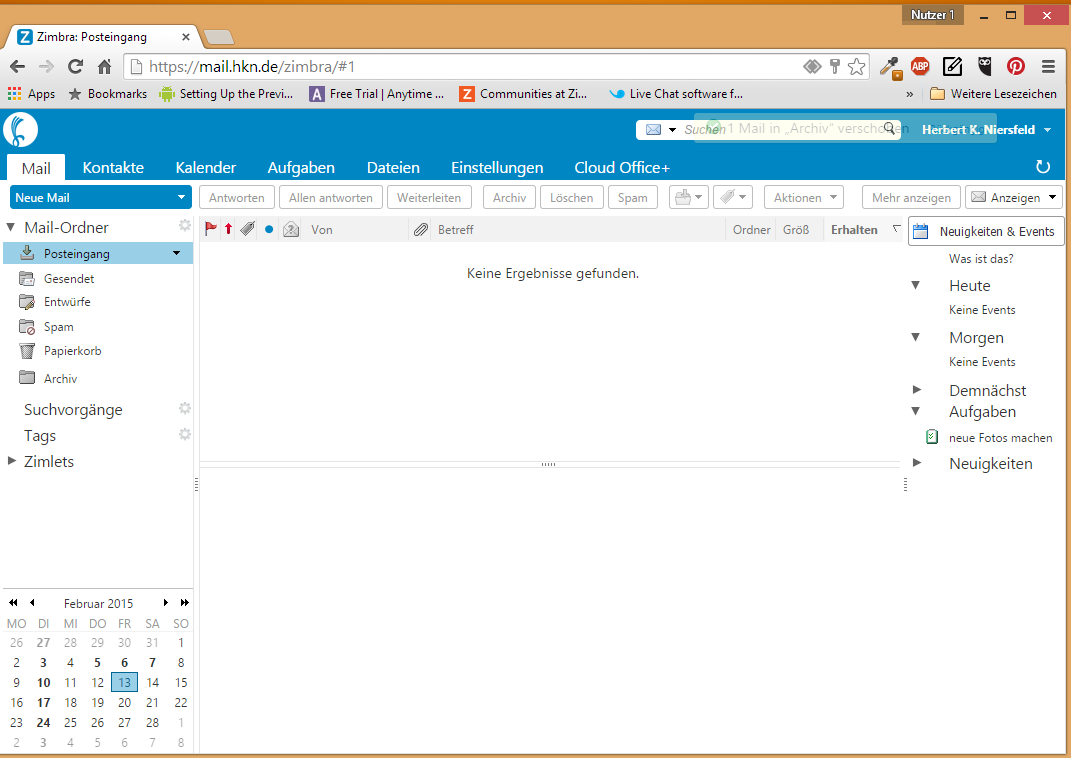Click the priority arrow column icon
This screenshot has width=1071, height=758.
(228, 229)
